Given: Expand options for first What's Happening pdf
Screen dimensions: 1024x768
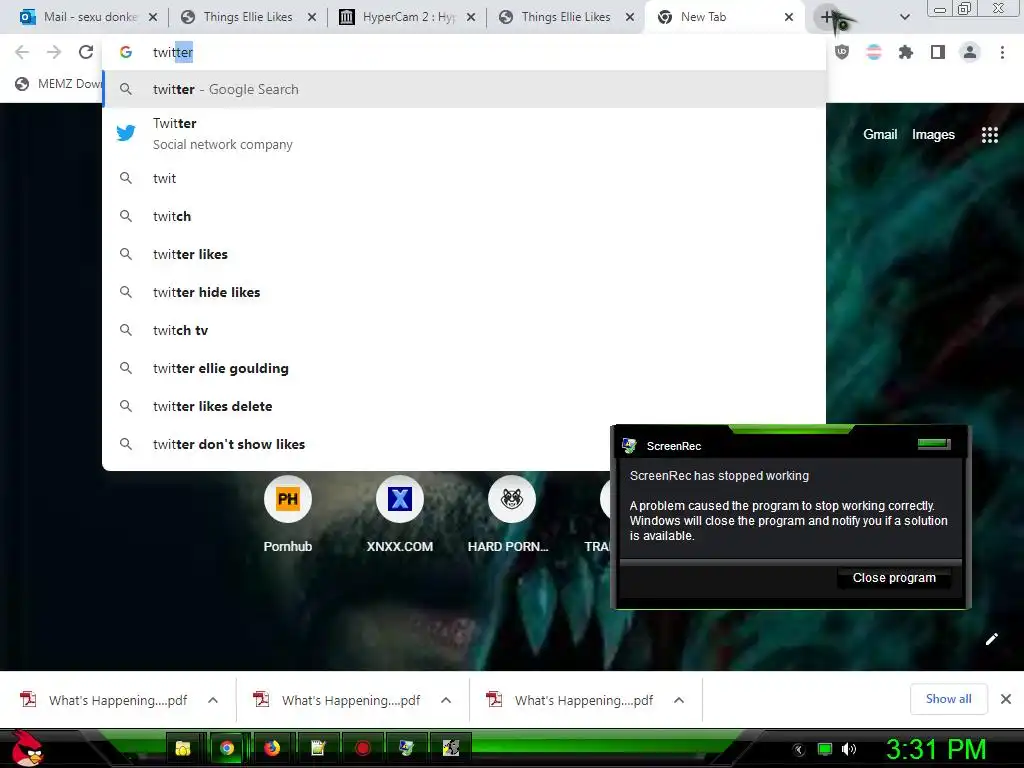Looking at the screenshot, I should point(213,700).
